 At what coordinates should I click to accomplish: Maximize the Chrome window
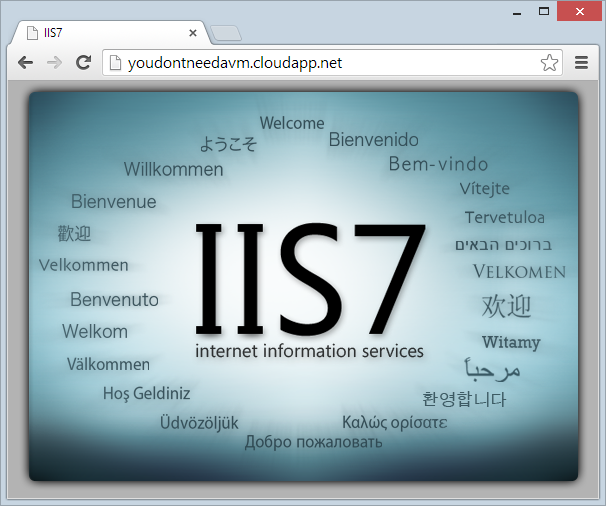(544, 12)
